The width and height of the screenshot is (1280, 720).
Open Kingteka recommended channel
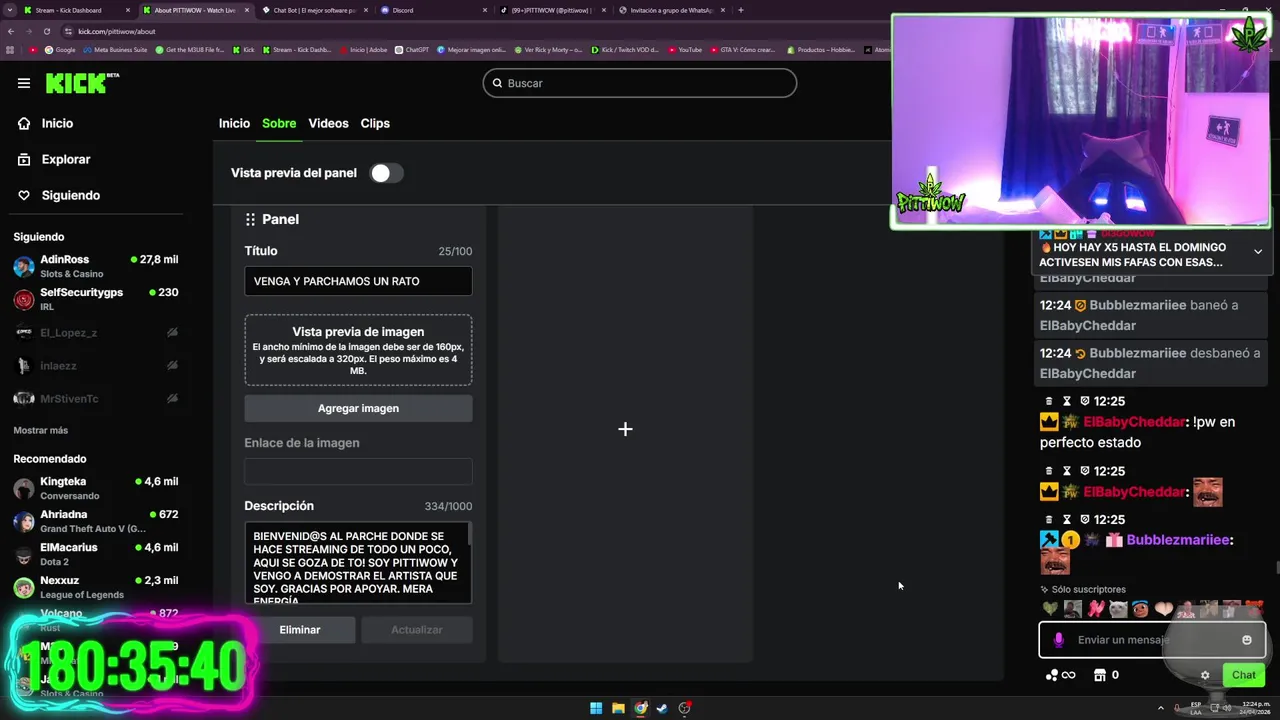coord(96,488)
